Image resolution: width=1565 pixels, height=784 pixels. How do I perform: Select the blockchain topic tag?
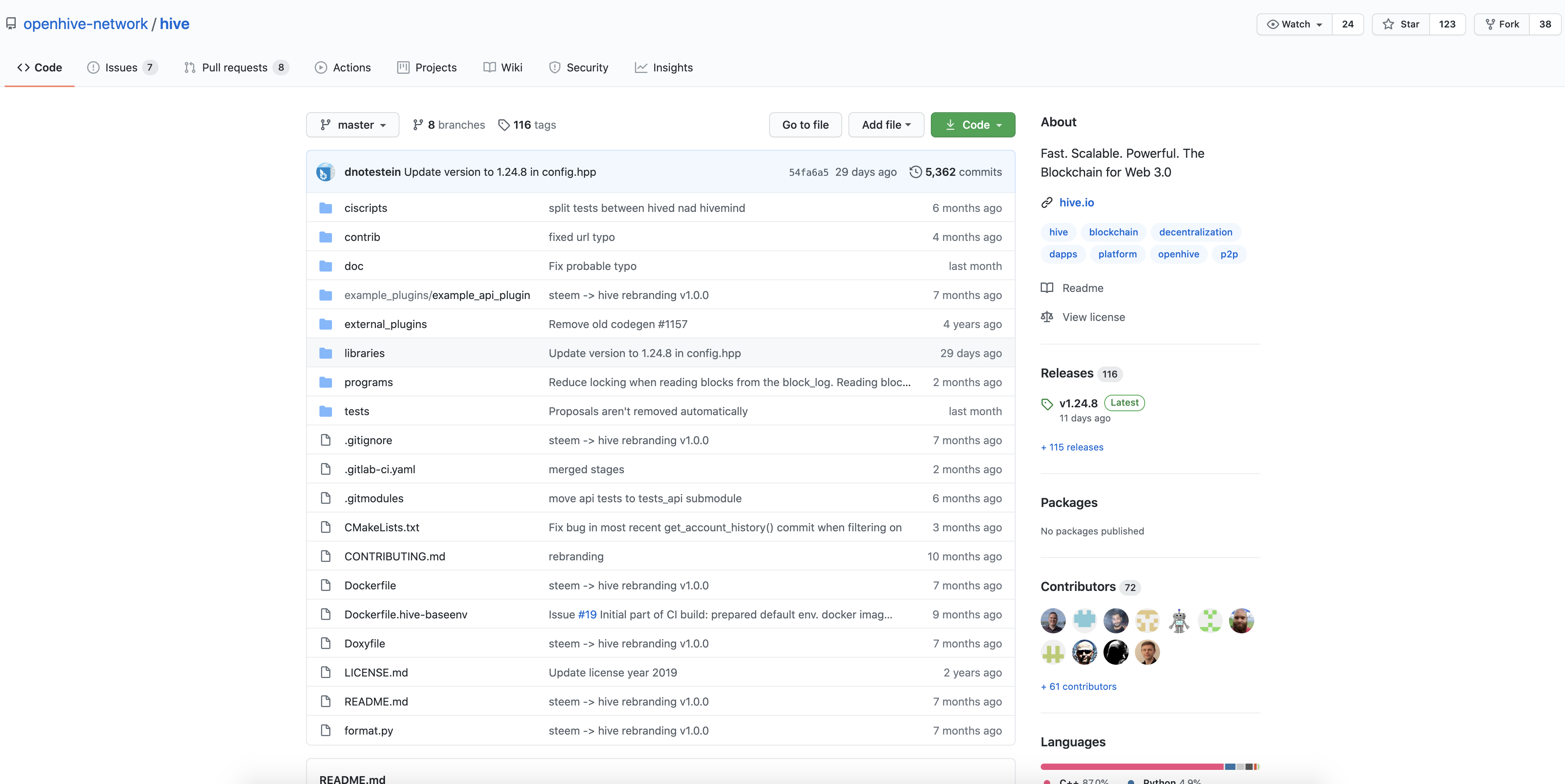pos(1113,232)
